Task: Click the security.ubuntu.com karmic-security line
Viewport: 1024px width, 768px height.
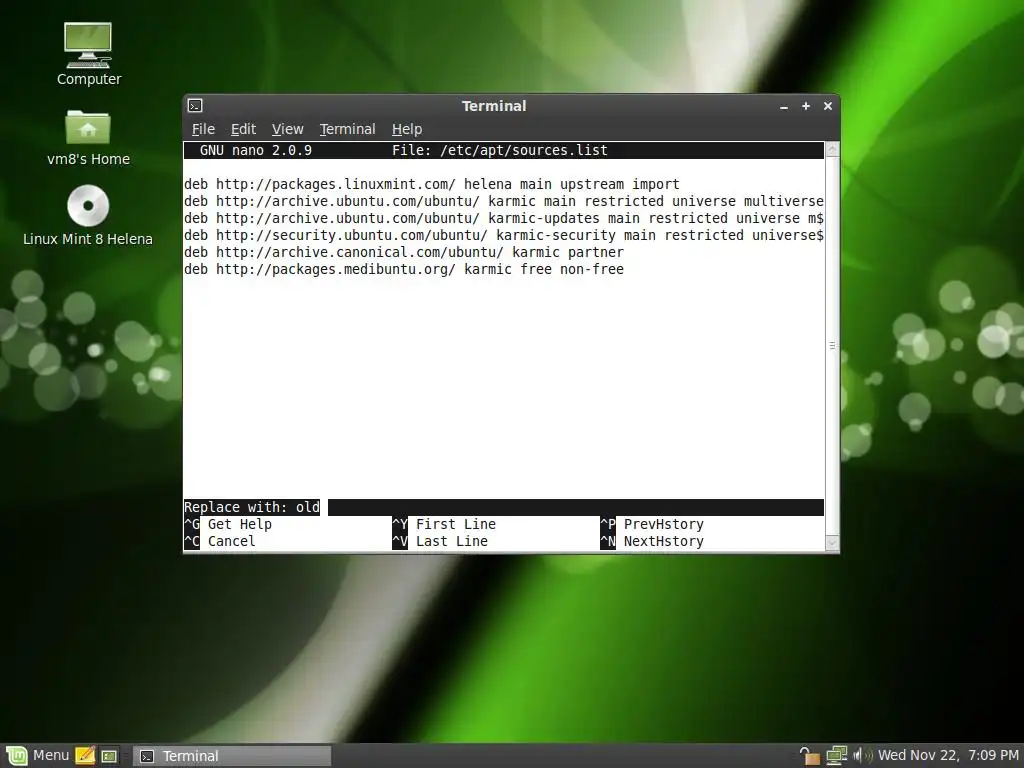Action: pyautogui.click(x=504, y=235)
